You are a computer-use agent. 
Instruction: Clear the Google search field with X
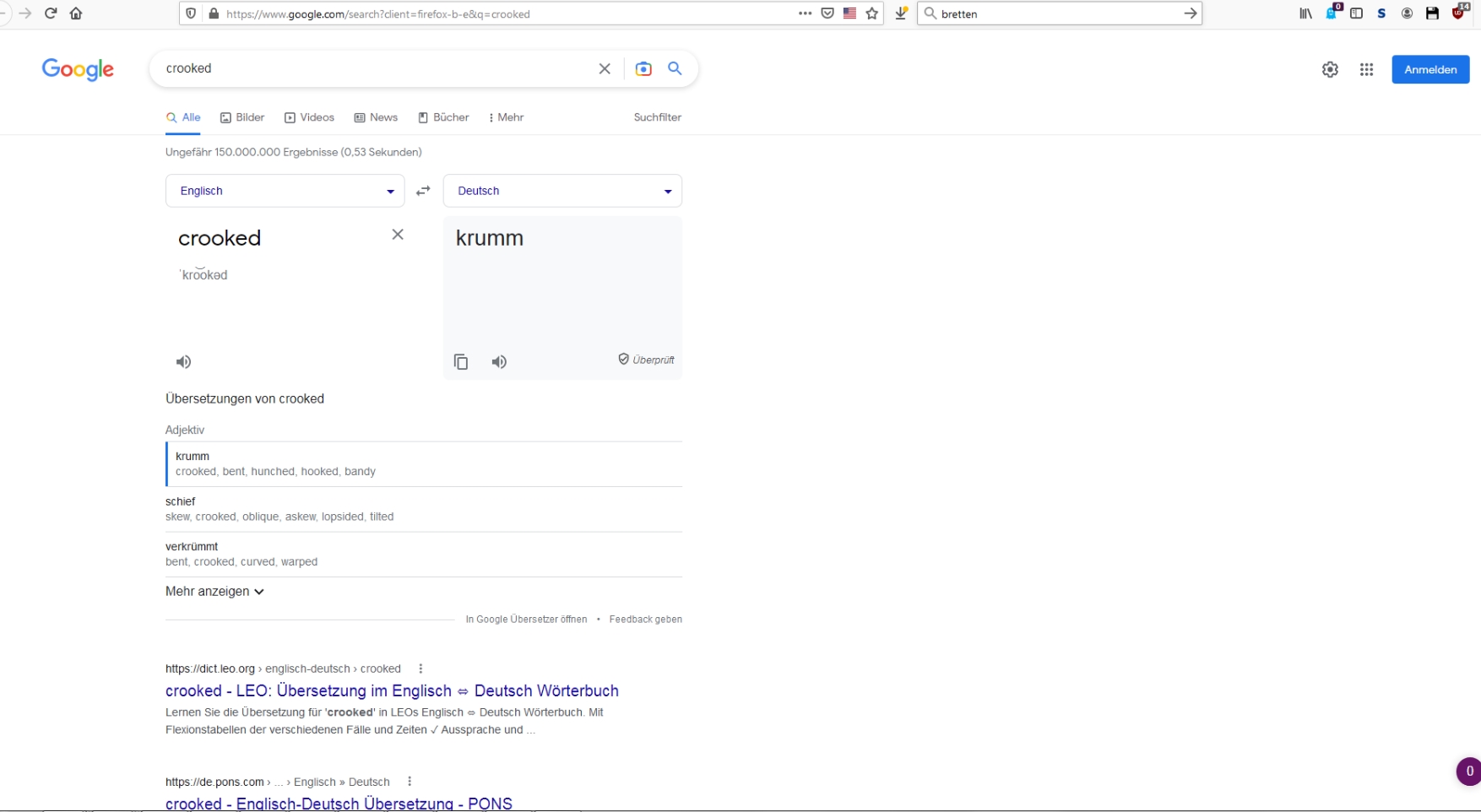(605, 69)
